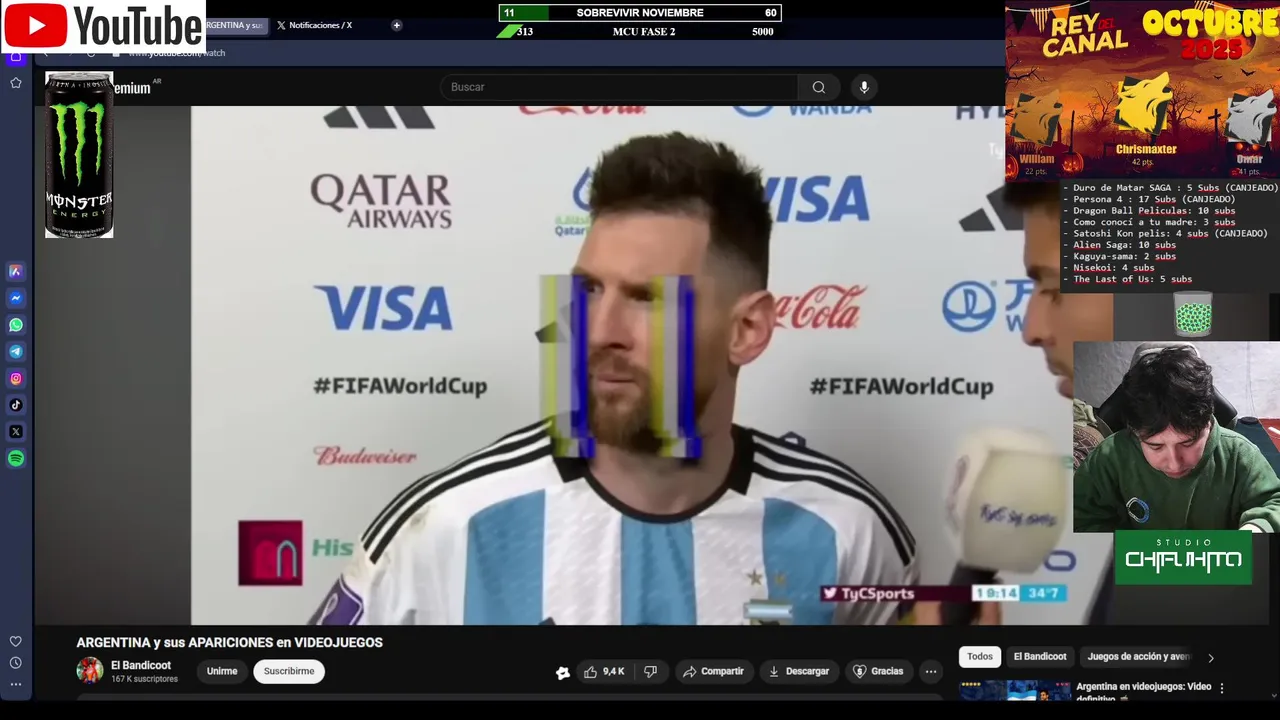Open Telegram from the browser sidebar
The image size is (1280, 720).
click(x=16, y=352)
